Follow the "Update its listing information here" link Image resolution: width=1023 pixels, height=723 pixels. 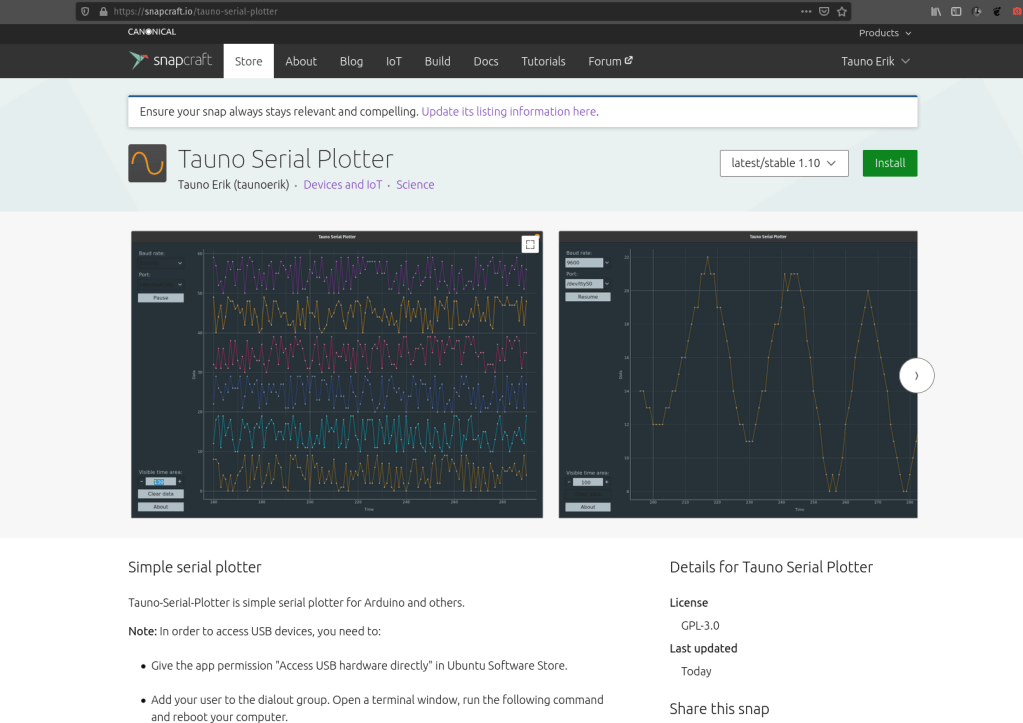[509, 112]
